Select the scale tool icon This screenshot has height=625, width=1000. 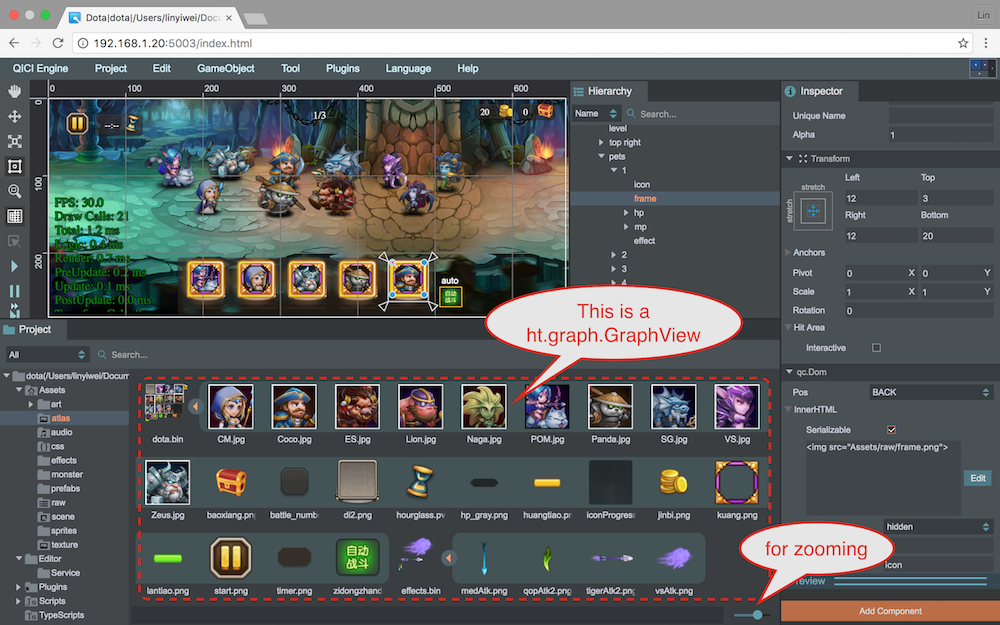(x=14, y=142)
